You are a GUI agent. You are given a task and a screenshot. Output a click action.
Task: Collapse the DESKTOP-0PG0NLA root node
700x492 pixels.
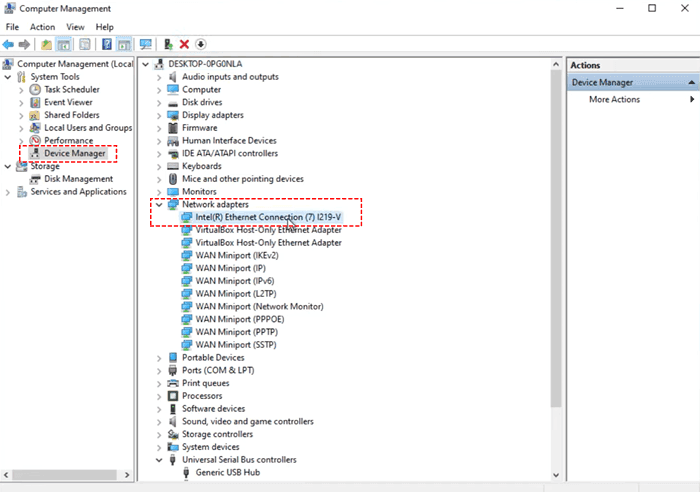146,64
